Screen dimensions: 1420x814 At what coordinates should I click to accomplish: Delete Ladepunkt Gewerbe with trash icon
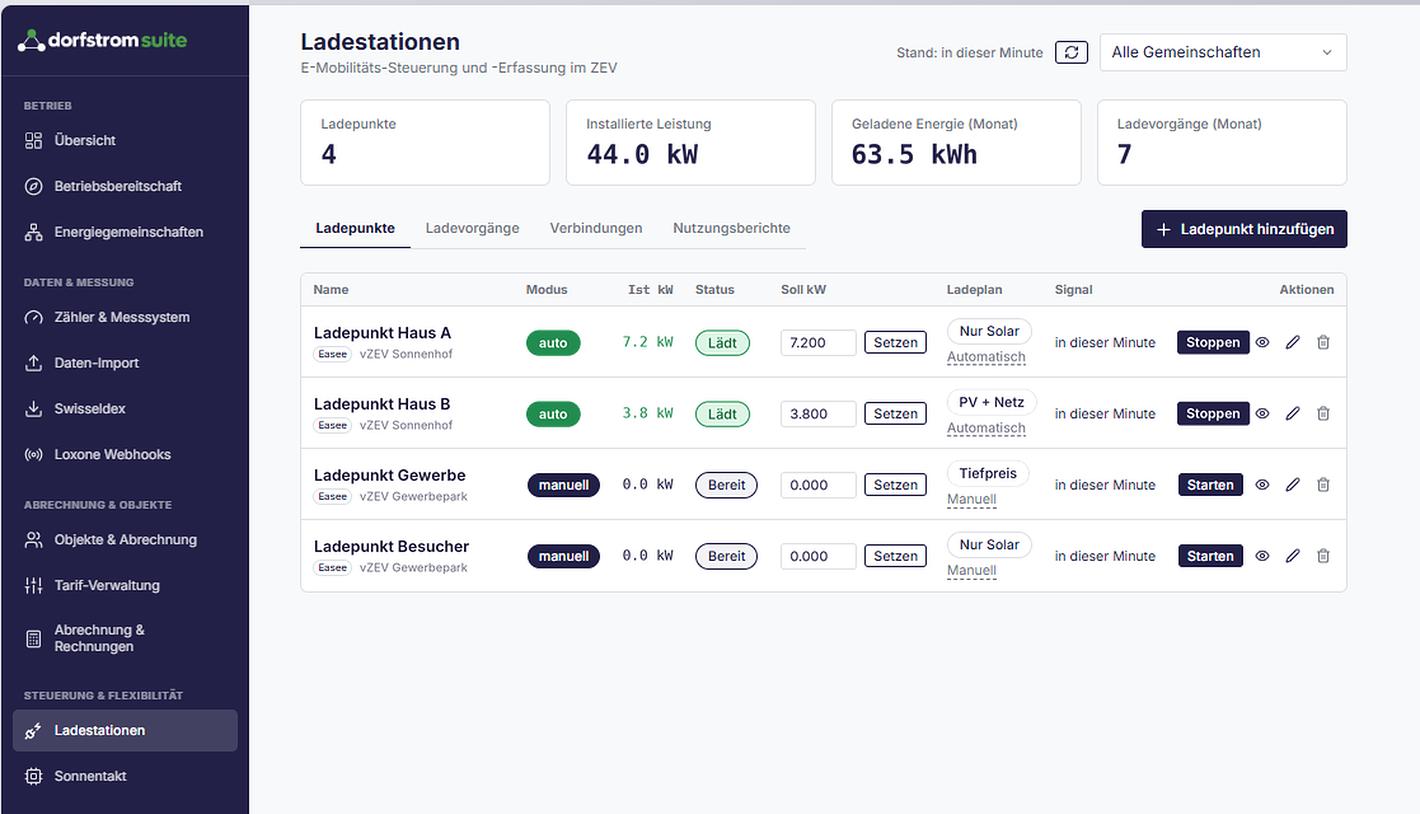1323,485
